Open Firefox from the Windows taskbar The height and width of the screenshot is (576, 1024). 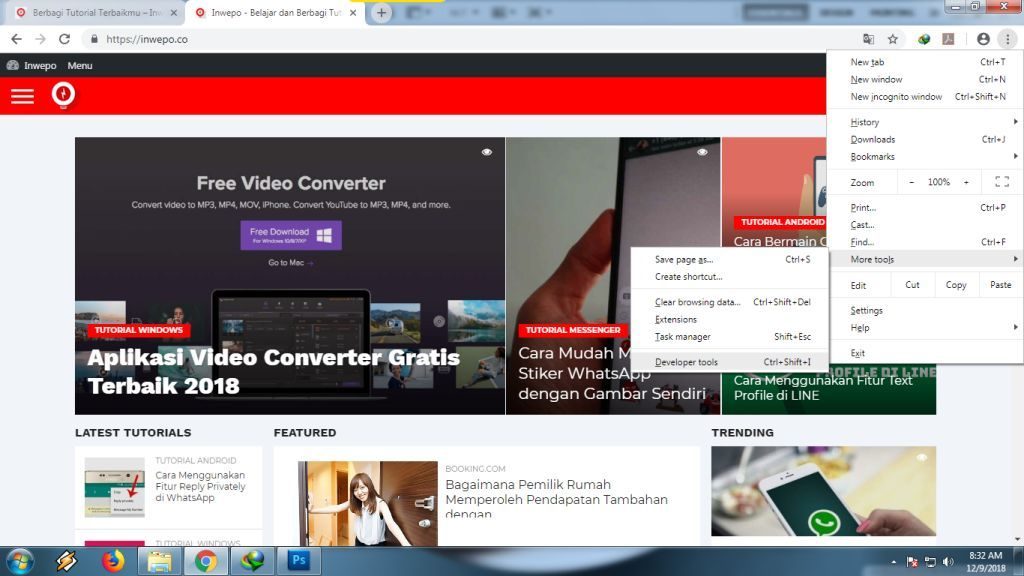(112, 561)
